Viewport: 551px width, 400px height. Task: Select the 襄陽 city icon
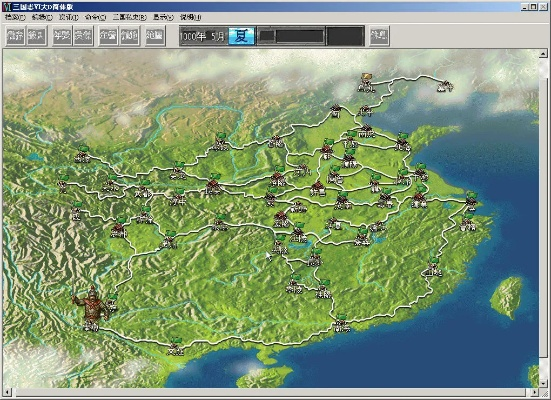click(x=281, y=219)
